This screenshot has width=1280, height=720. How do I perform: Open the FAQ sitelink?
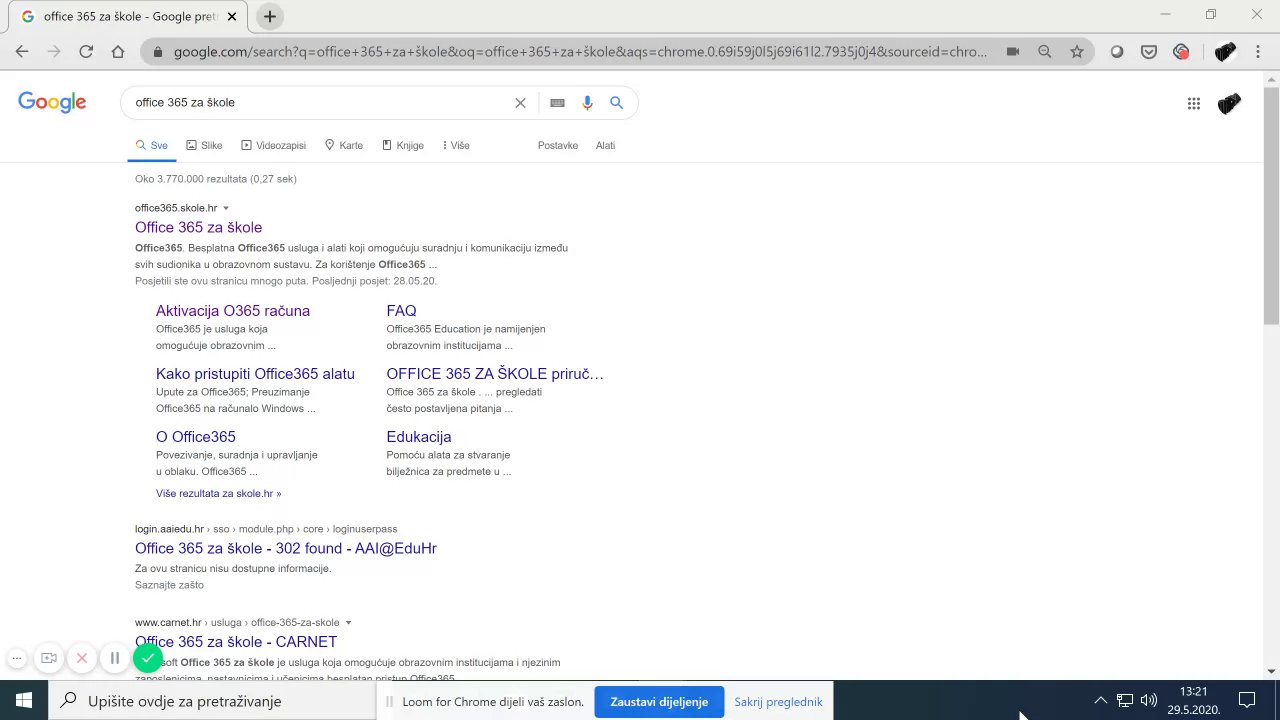[x=401, y=311]
